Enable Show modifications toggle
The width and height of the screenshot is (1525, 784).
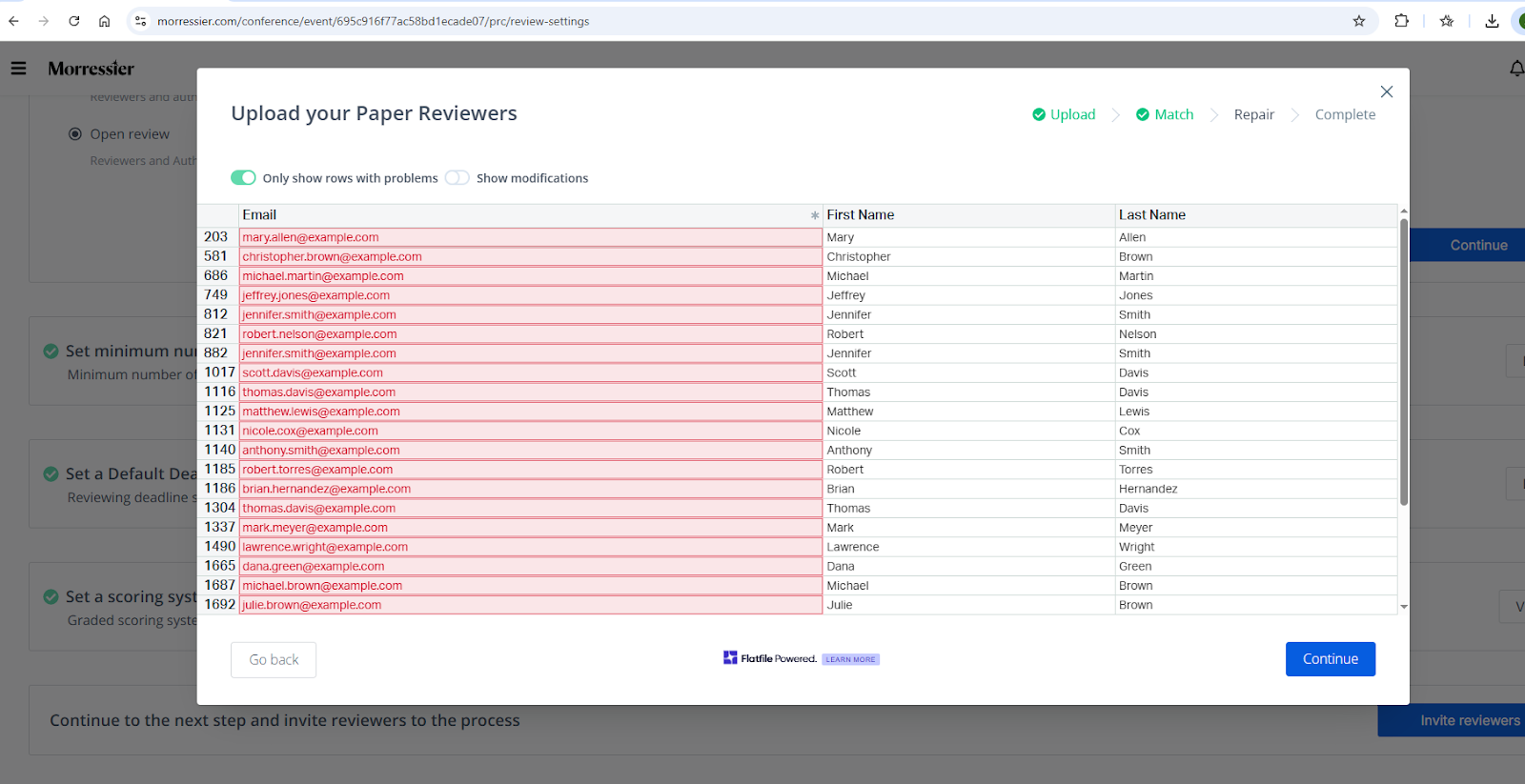click(457, 178)
